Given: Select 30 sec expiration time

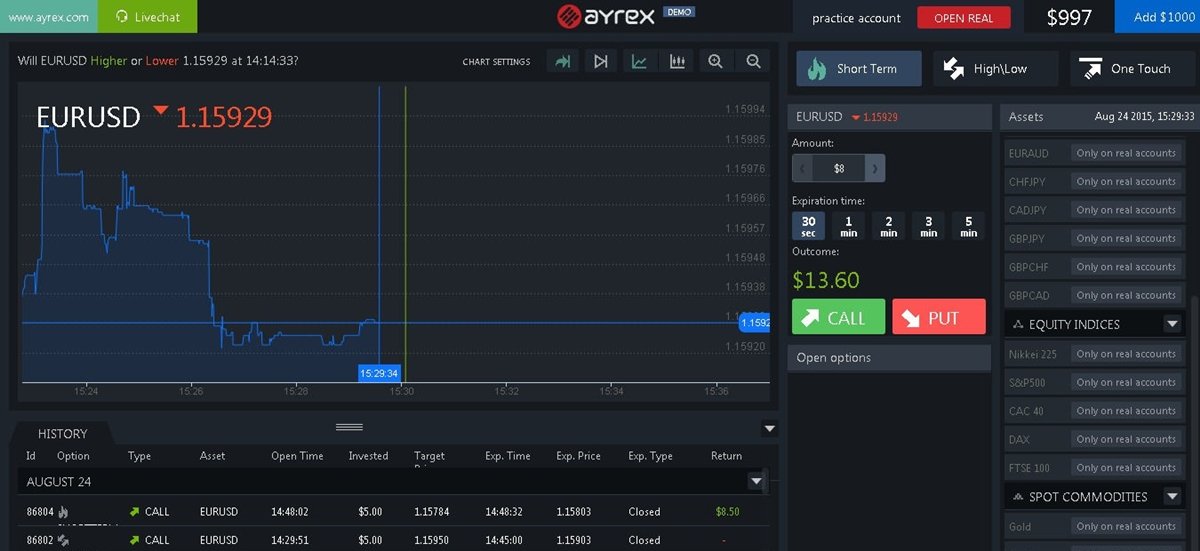Looking at the screenshot, I should tap(808, 226).
